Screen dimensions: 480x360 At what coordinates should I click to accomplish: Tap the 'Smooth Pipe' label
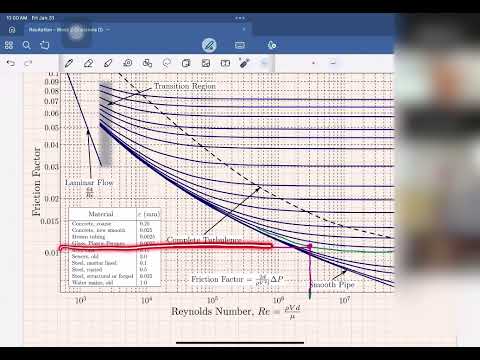tap(332, 284)
